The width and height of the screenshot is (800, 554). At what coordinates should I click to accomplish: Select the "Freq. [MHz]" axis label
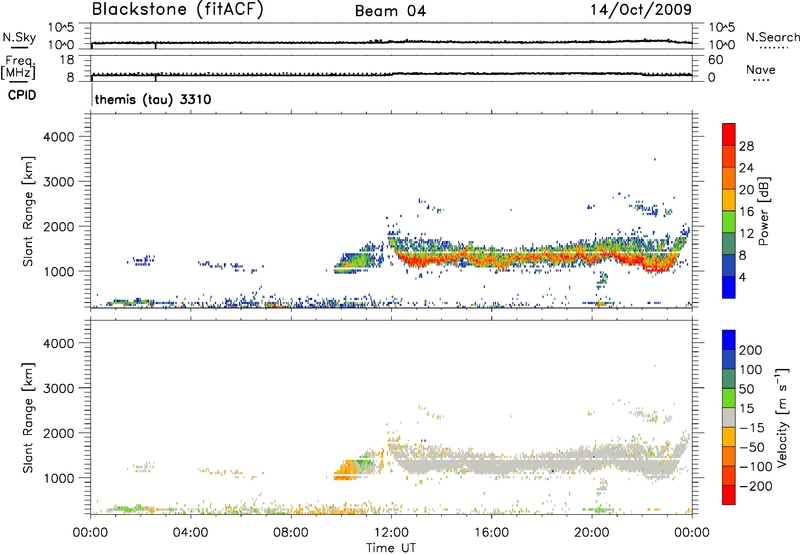(18, 67)
